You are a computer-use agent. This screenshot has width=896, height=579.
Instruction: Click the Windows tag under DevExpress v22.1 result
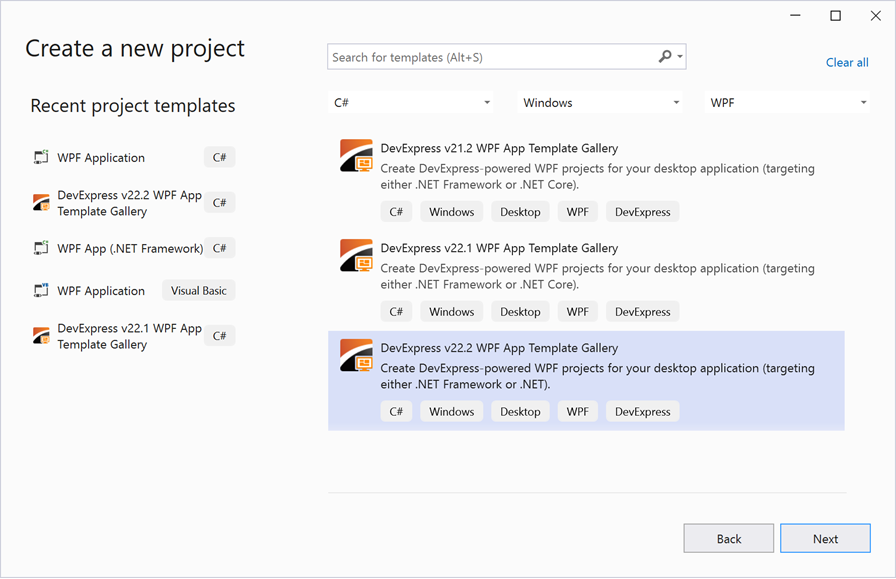(451, 312)
